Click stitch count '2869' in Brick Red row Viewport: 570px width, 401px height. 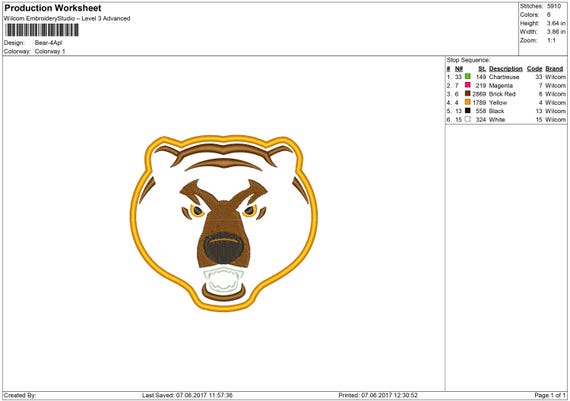tap(479, 94)
